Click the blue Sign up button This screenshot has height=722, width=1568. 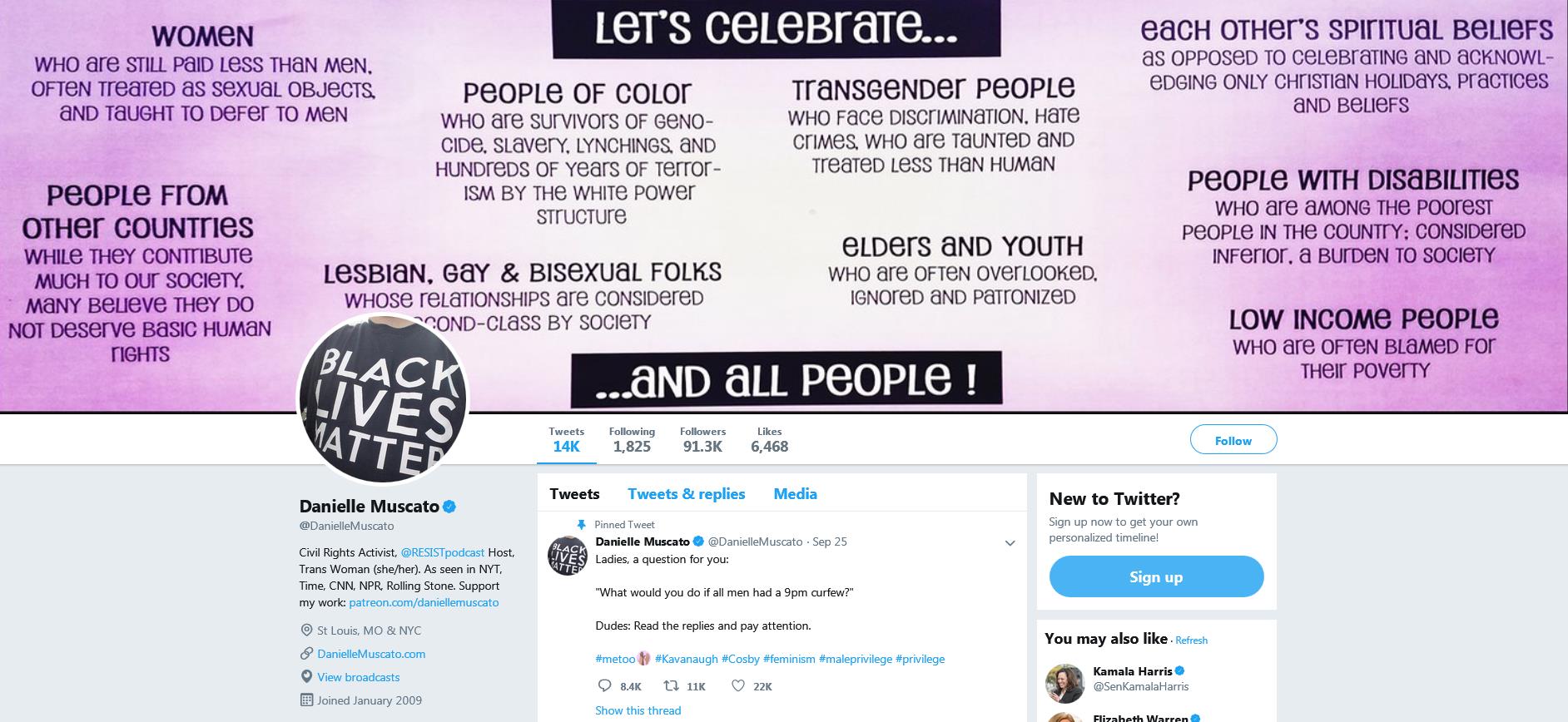[x=1156, y=576]
